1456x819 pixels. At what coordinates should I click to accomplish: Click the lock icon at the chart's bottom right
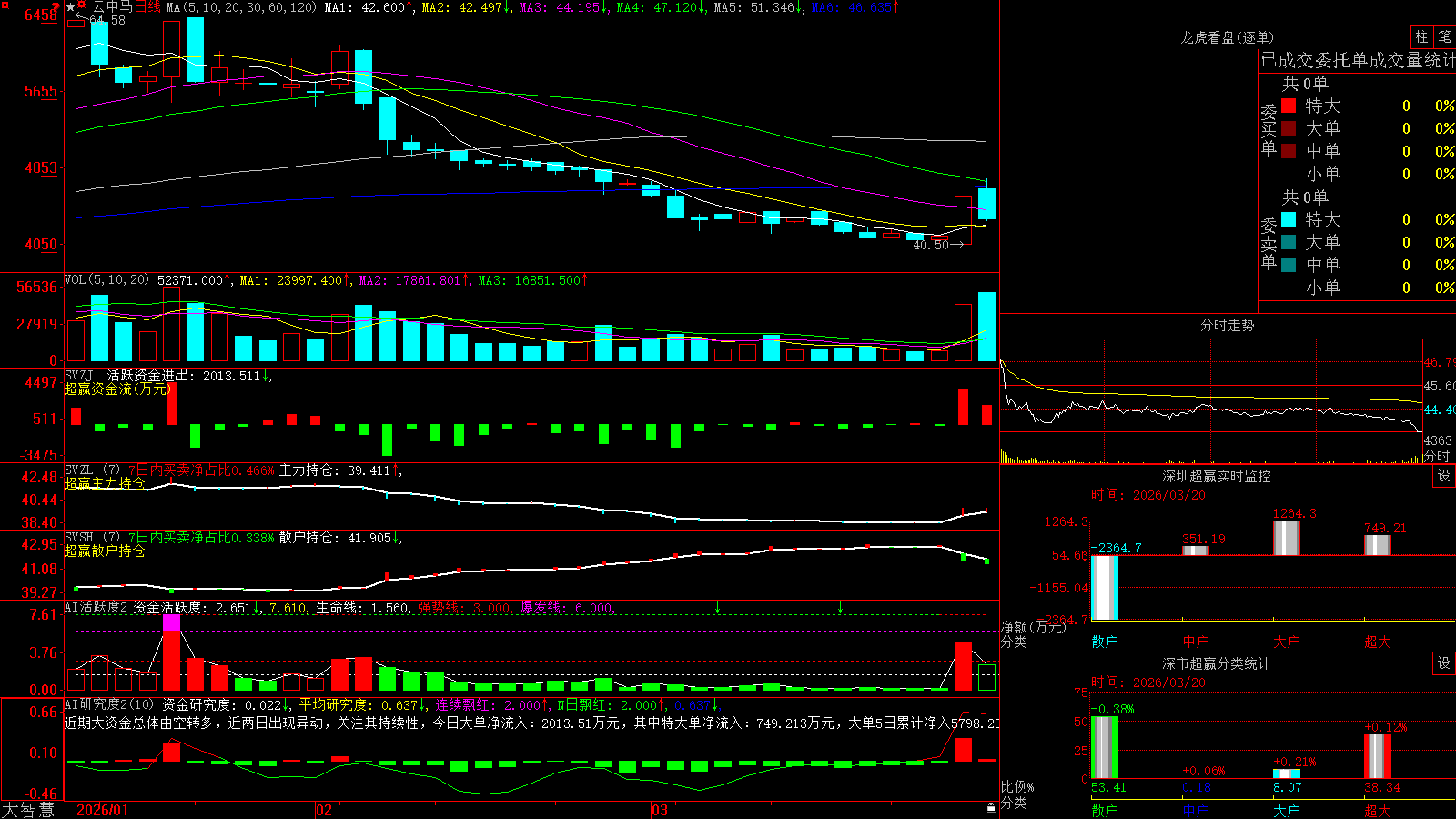point(991,807)
